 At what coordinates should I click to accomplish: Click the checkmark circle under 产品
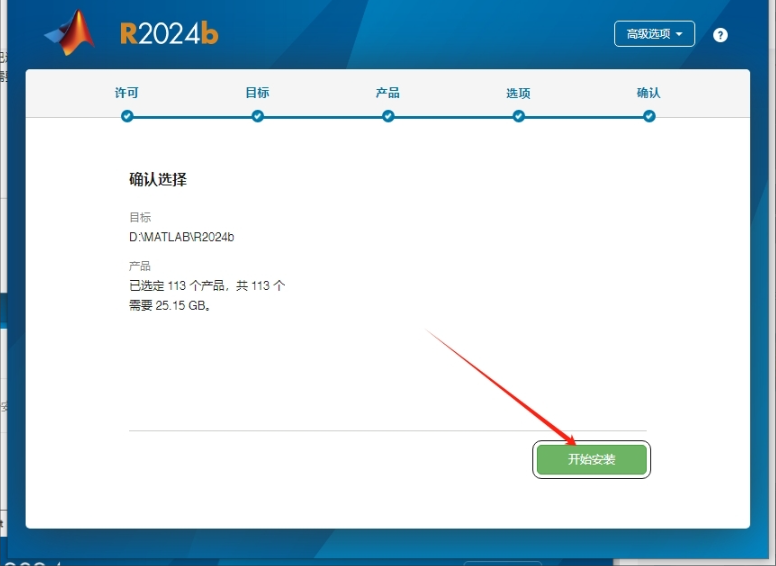(x=388, y=116)
